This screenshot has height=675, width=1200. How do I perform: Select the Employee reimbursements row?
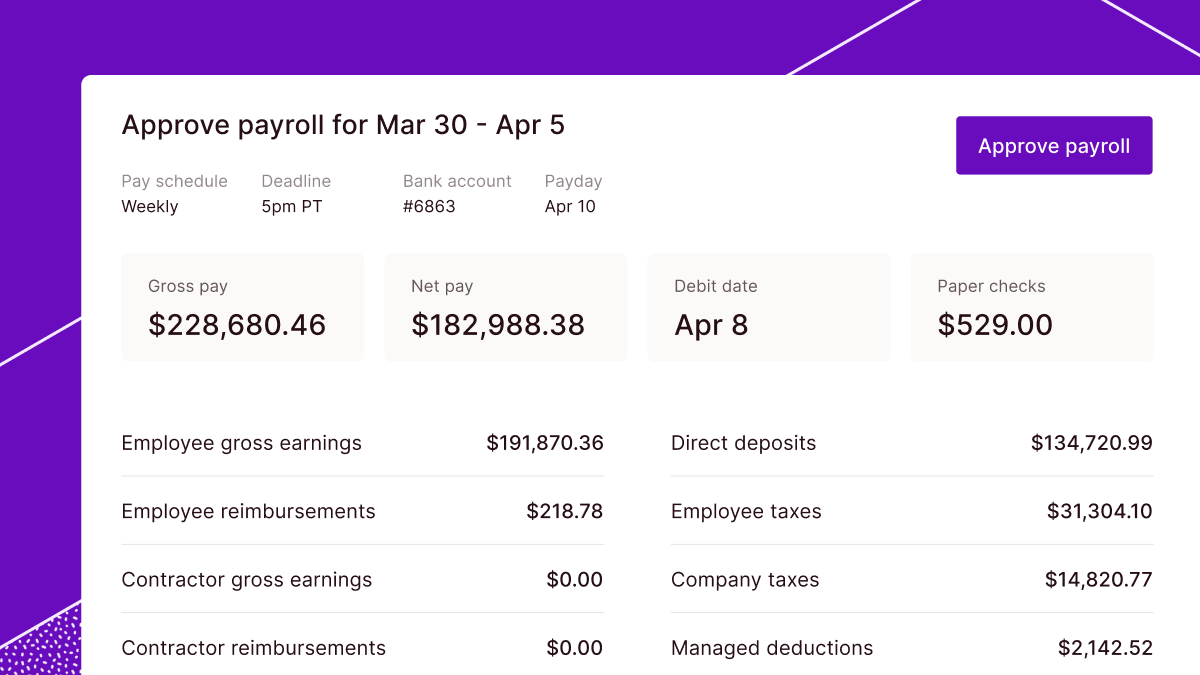coord(362,511)
